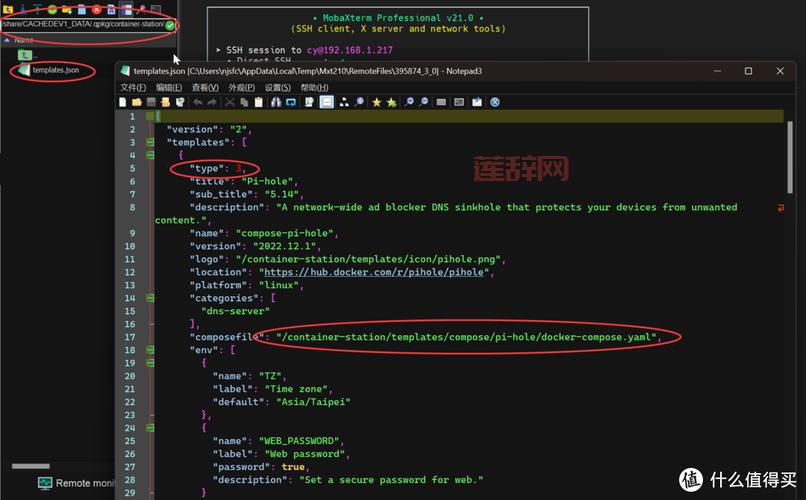Confirm remote path with green checkmark
This screenshot has width=806, height=500.
click(170, 25)
